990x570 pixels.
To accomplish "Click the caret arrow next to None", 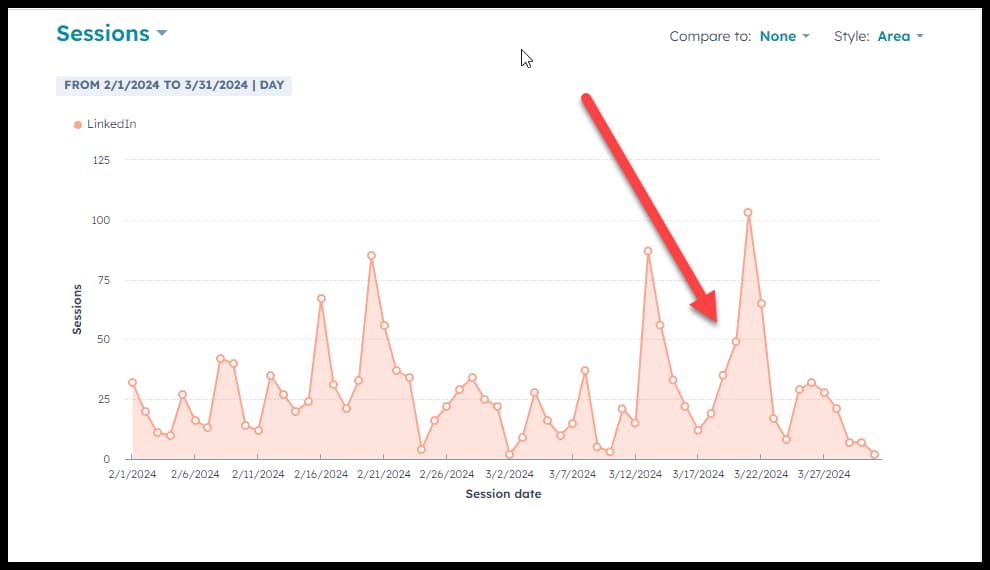I will click(x=805, y=37).
